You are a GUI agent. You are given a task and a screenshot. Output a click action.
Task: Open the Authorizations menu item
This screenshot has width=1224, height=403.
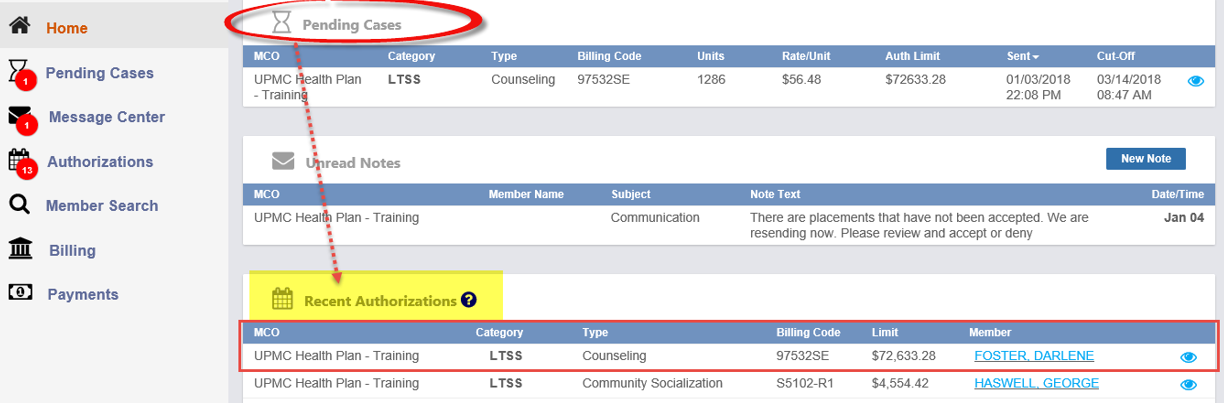100,161
